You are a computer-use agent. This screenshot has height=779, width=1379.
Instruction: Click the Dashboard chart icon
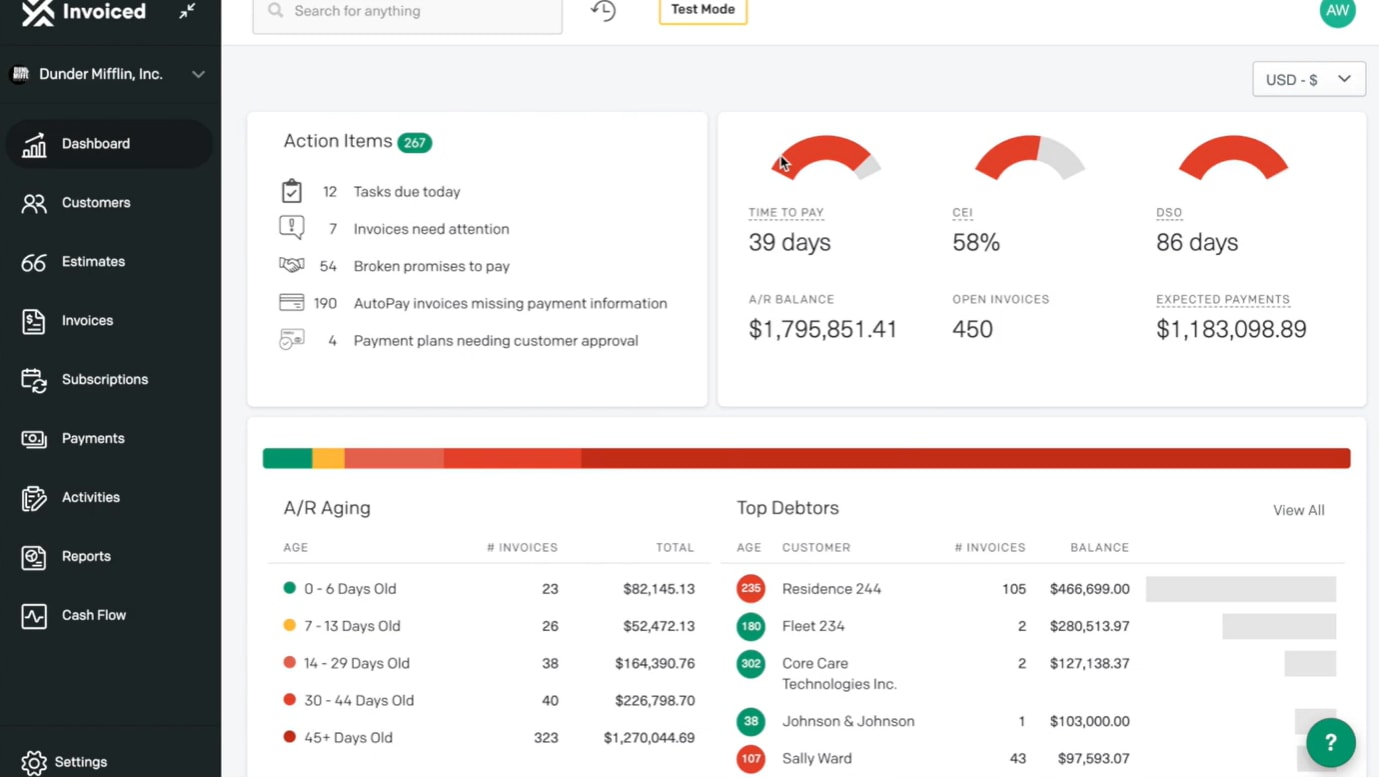click(x=34, y=144)
